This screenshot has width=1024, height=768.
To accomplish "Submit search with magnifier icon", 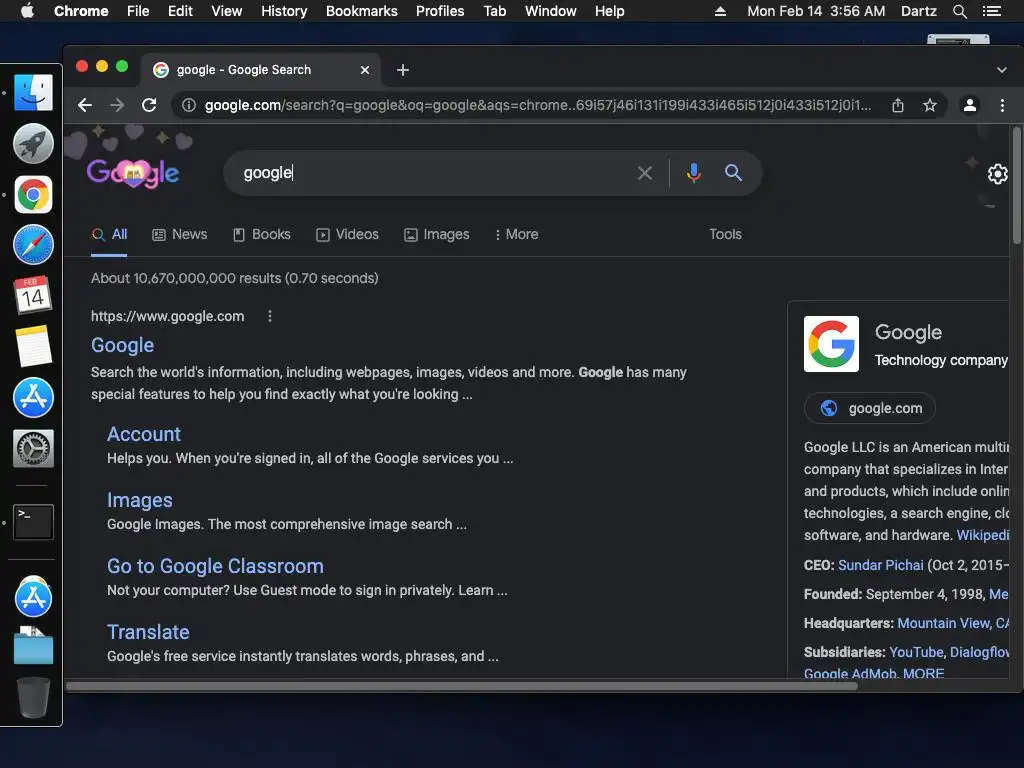I will click(x=733, y=173).
